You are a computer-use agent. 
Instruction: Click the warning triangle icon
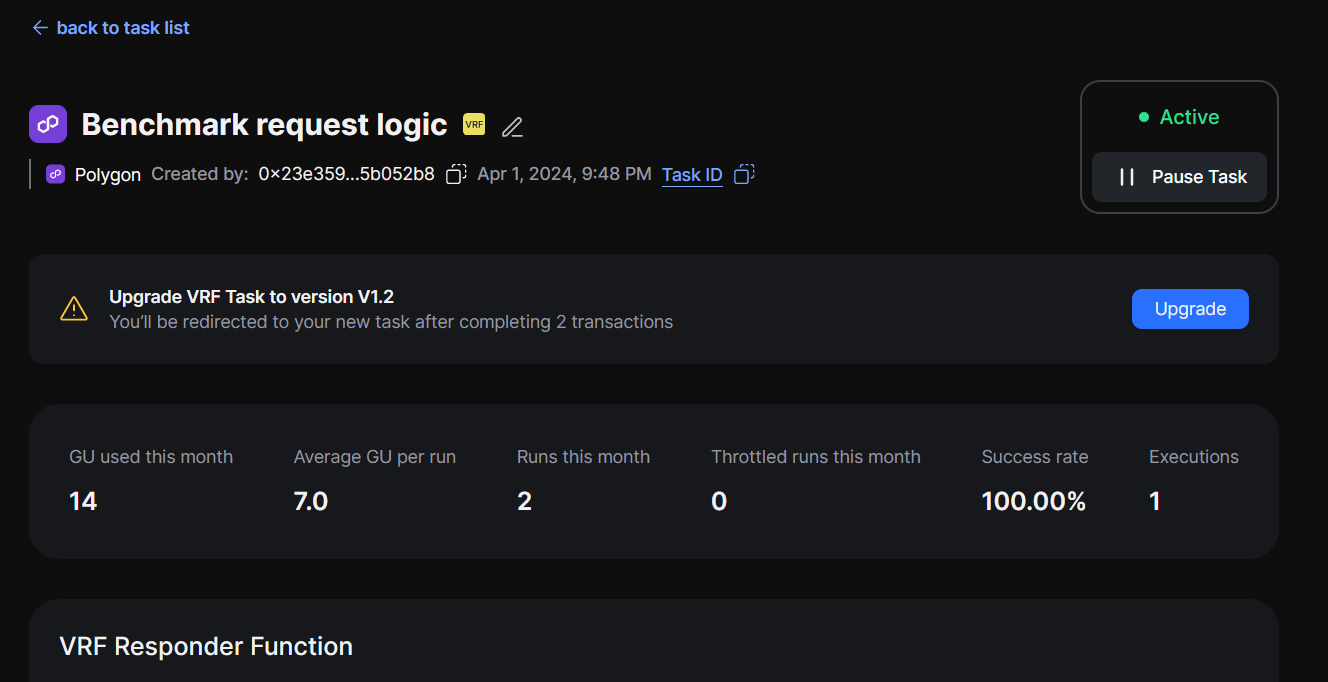74,308
